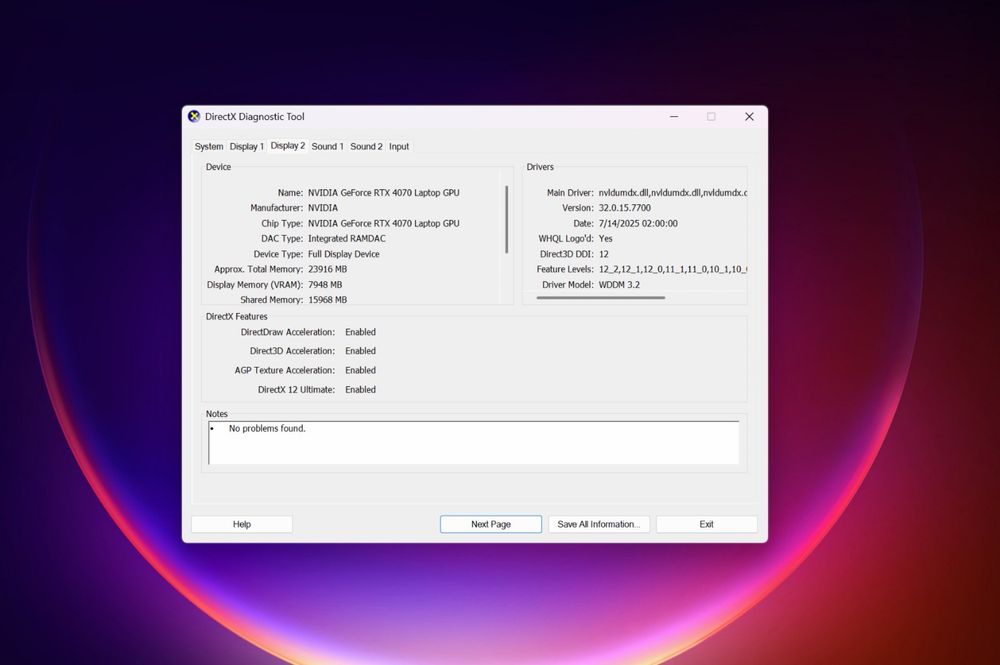Click the DirectX Diagnostic Tool title icon
This screenshot has height=665, width=1000.
(194, 116)
